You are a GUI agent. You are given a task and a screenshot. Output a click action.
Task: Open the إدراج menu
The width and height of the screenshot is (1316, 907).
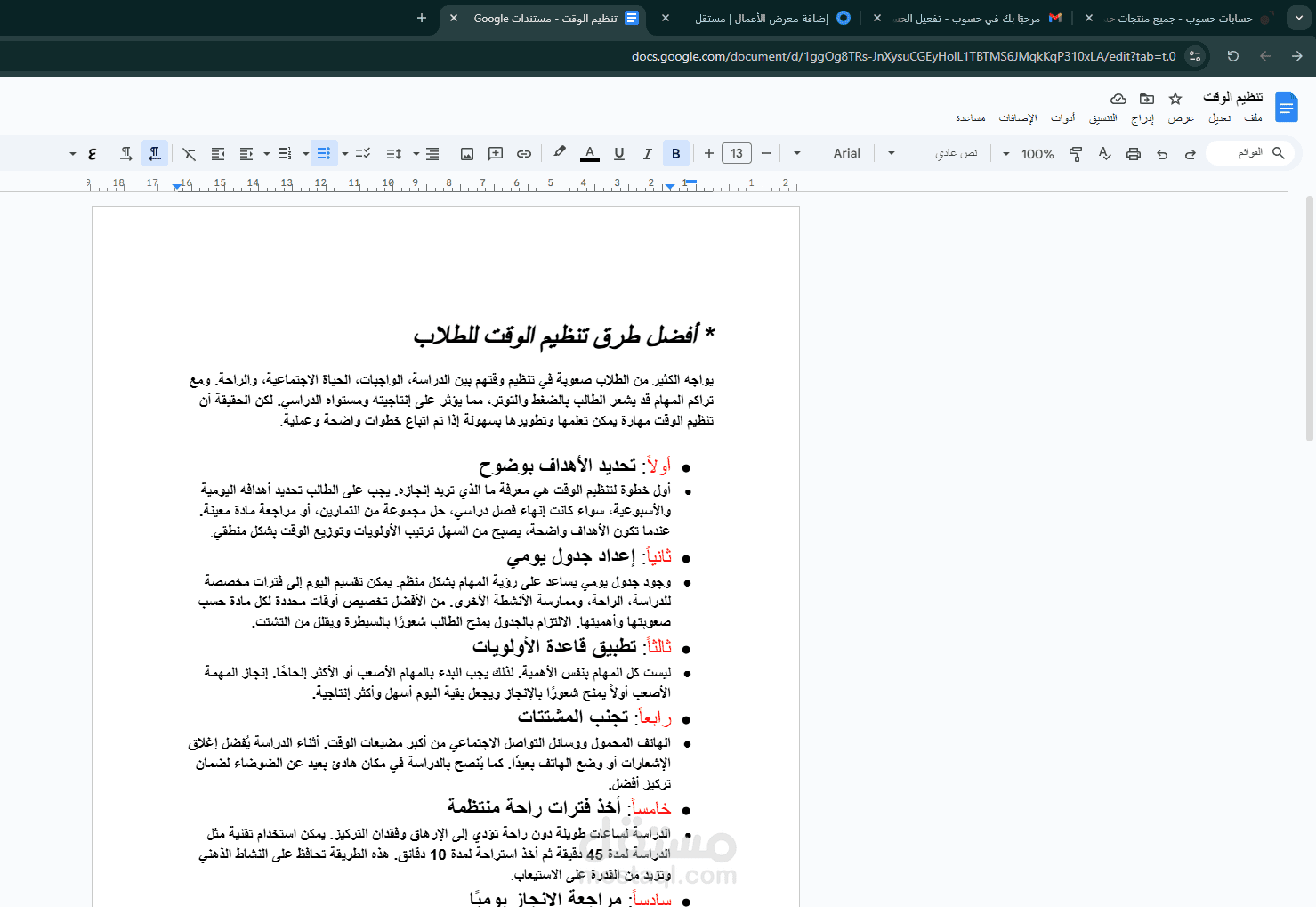(1142, 118)
